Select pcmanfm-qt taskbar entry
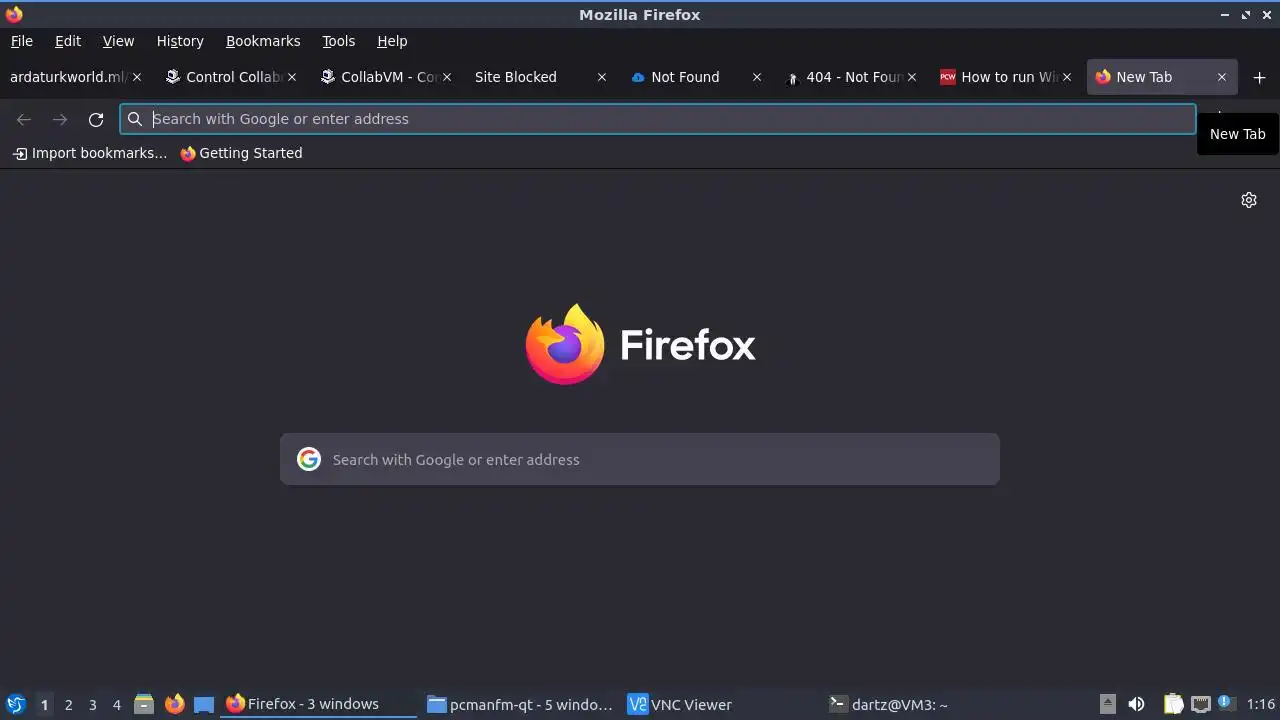Screen dimensions: 1280x720 pyautogui.click(x=520, y=704)
